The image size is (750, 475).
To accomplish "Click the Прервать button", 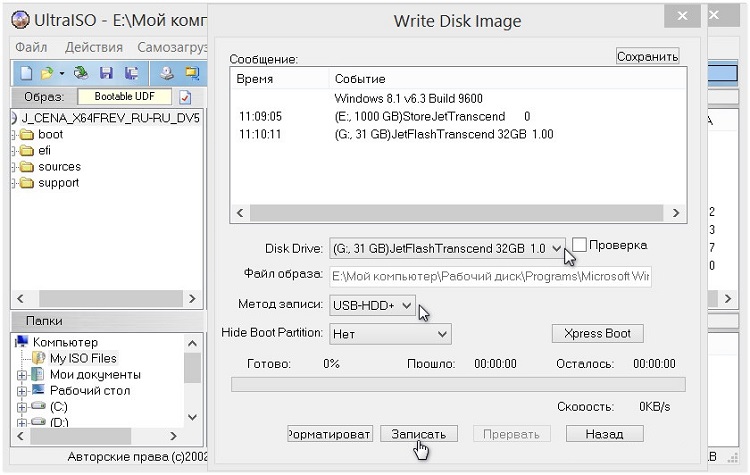I will coord(511,434).
